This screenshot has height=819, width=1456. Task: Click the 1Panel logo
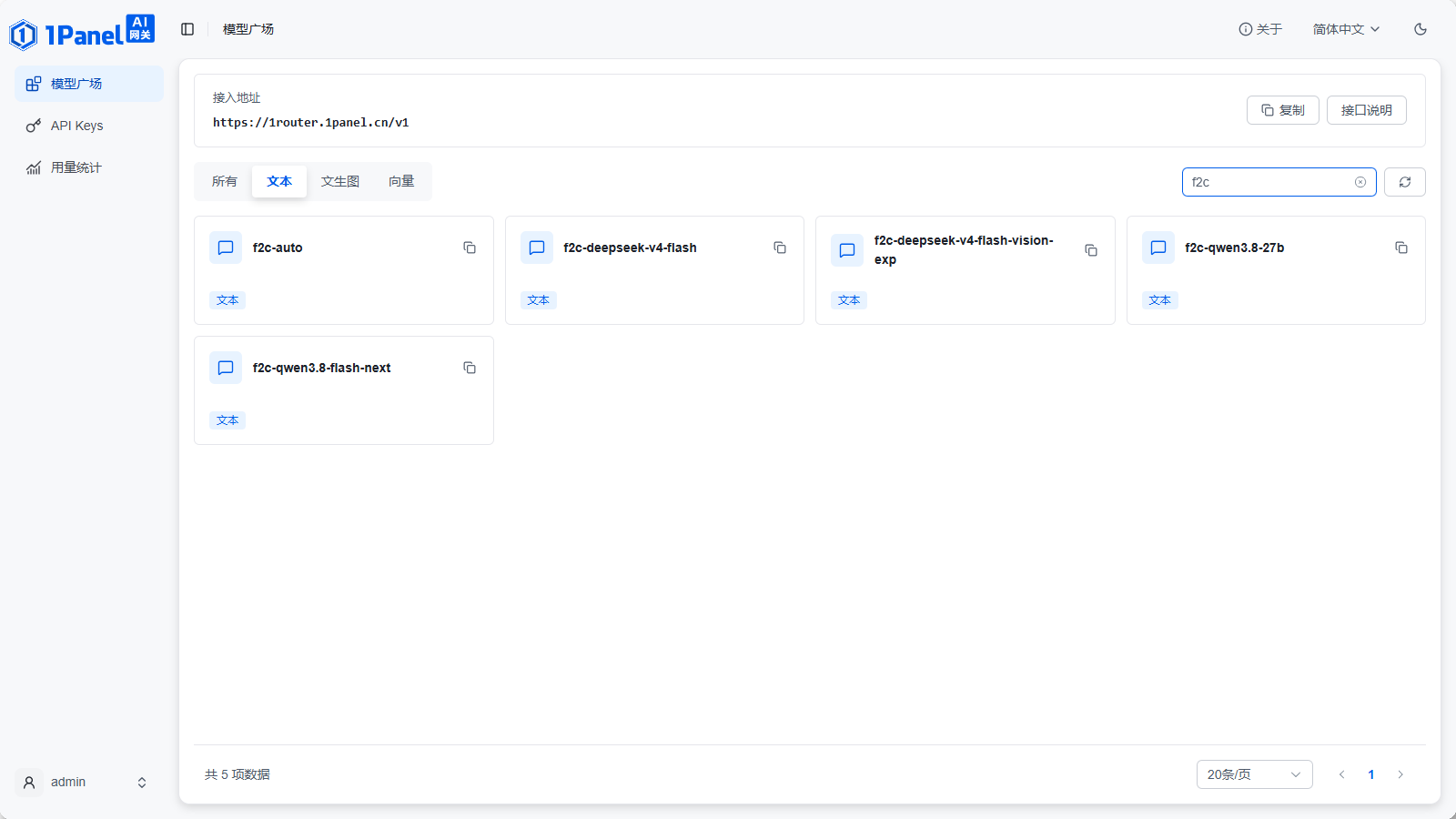(x=82, y=33)
